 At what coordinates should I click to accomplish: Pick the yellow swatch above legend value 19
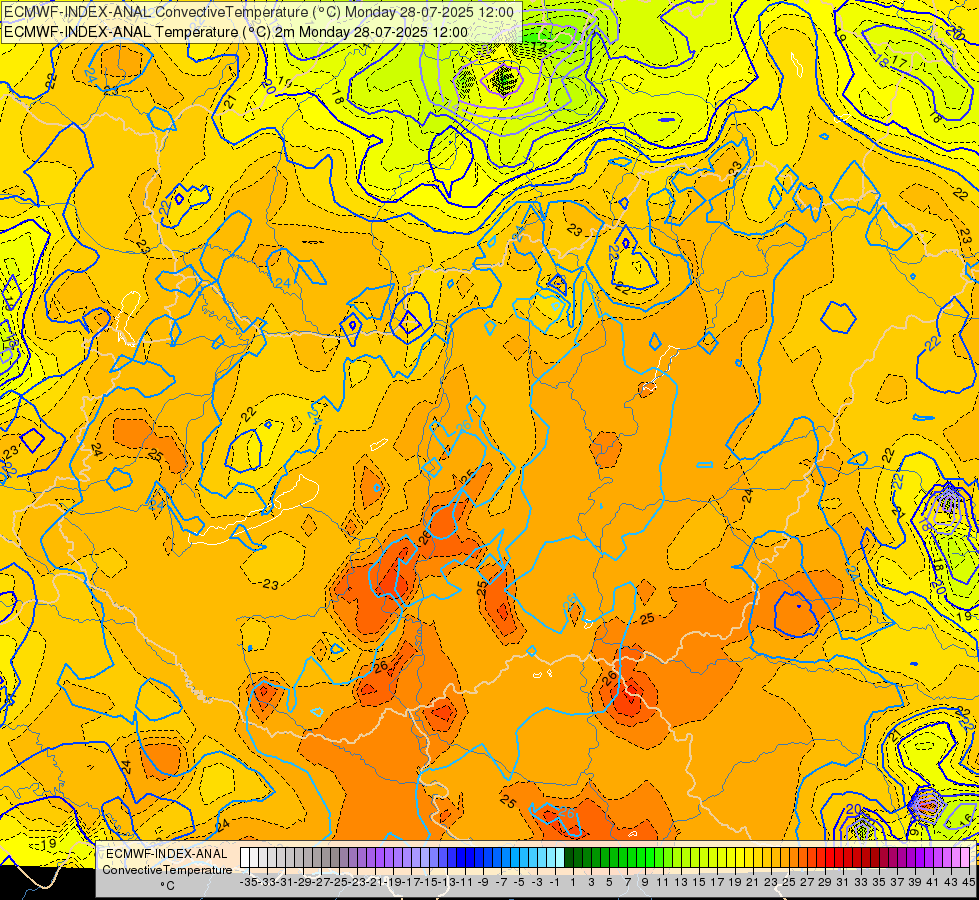(x=731, y=857)
